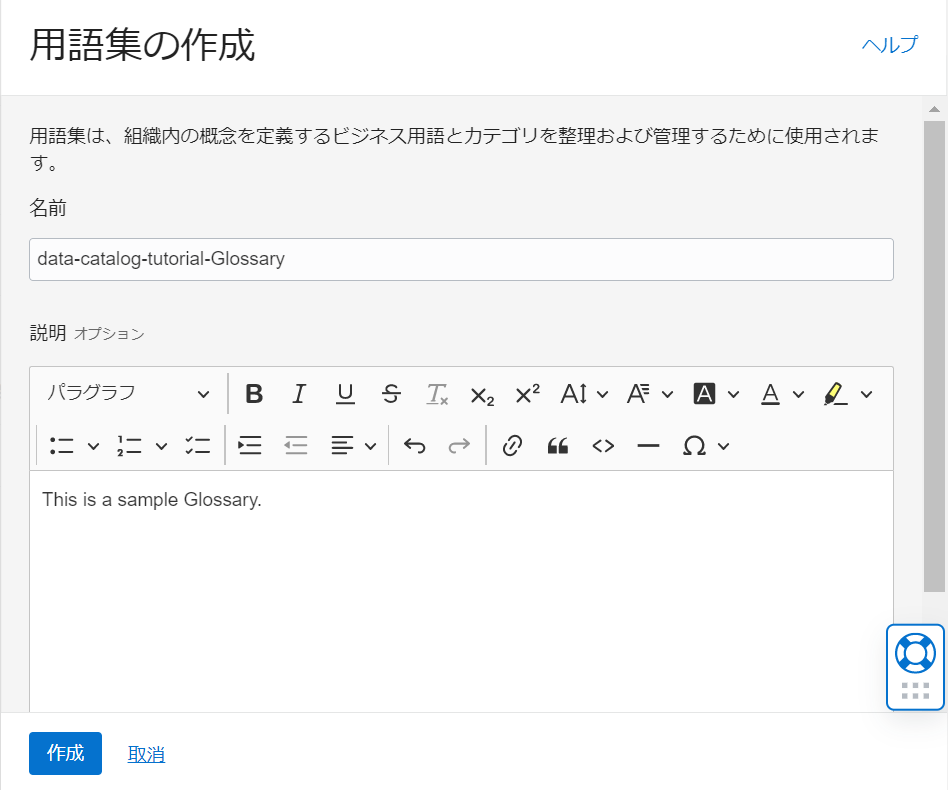Open the パラグラフ heading style dropdown

tap(128, 394)
